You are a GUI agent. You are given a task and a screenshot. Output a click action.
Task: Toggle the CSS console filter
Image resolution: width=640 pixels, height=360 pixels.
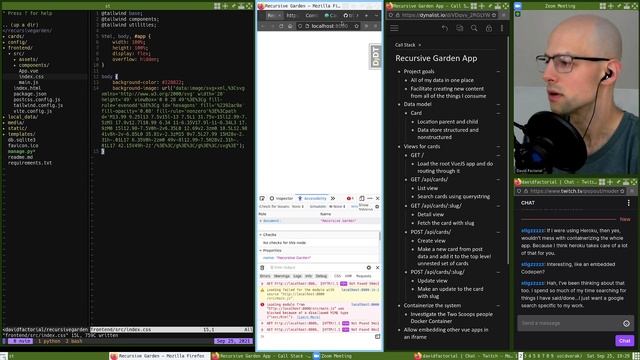(x=338, y=276)
